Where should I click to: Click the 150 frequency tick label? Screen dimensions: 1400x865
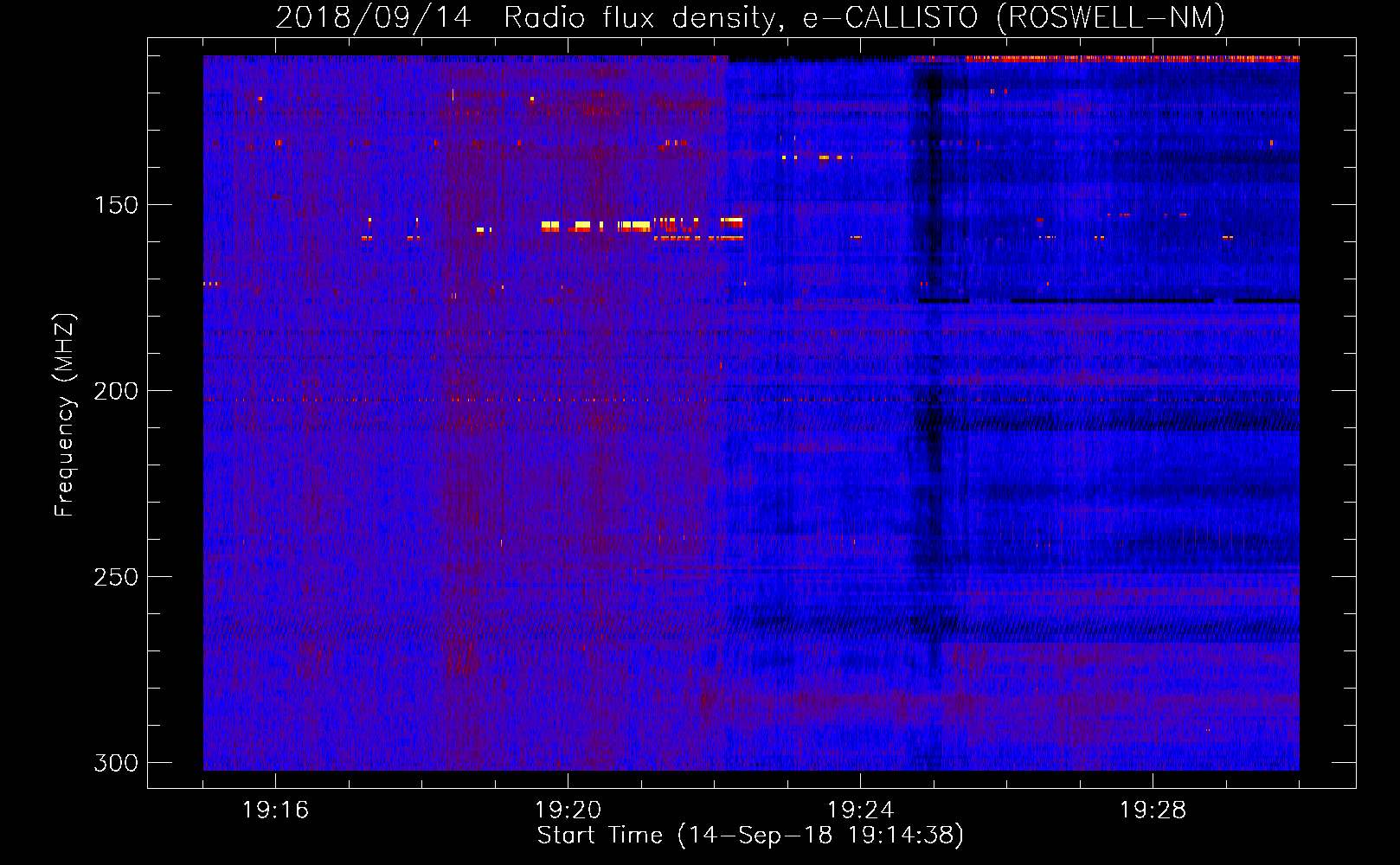click(x=116, y=205)
